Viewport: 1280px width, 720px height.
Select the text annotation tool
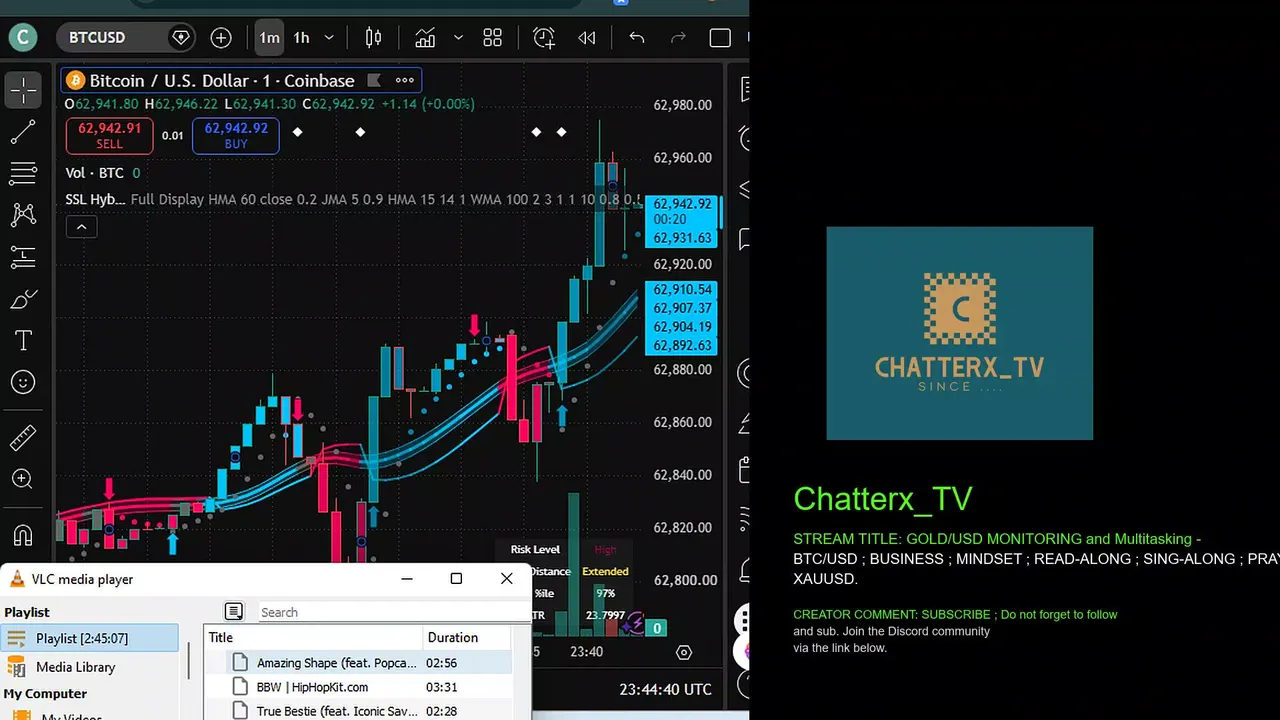tap(23, 341)
